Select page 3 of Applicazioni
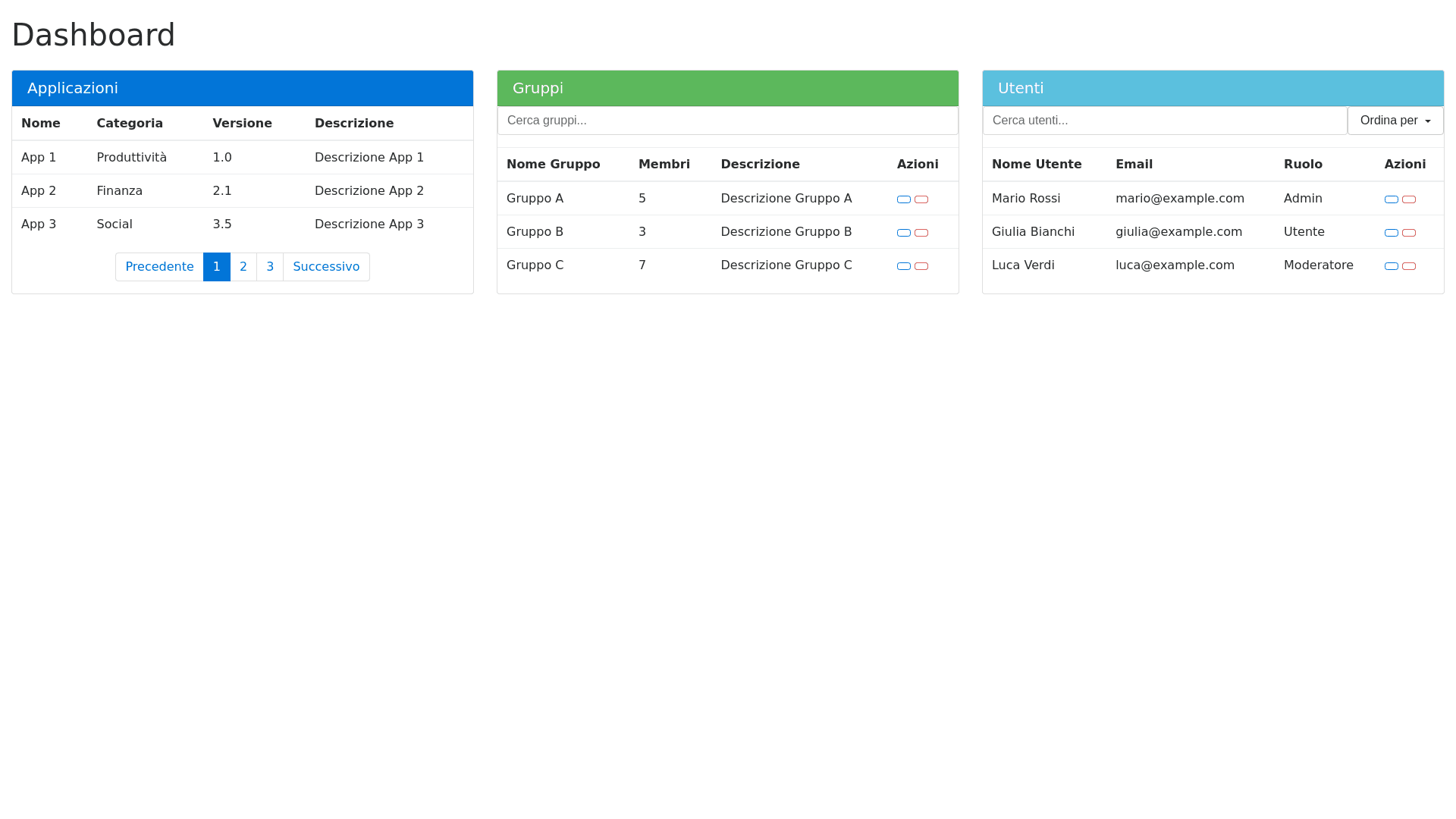This screenshot has height=819, width=1456. (270, 267)
